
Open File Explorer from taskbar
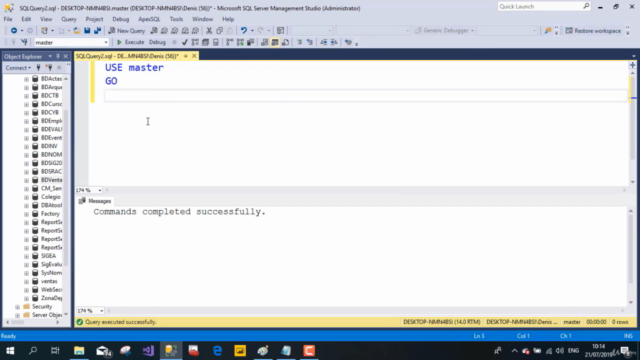coord(79,351)
